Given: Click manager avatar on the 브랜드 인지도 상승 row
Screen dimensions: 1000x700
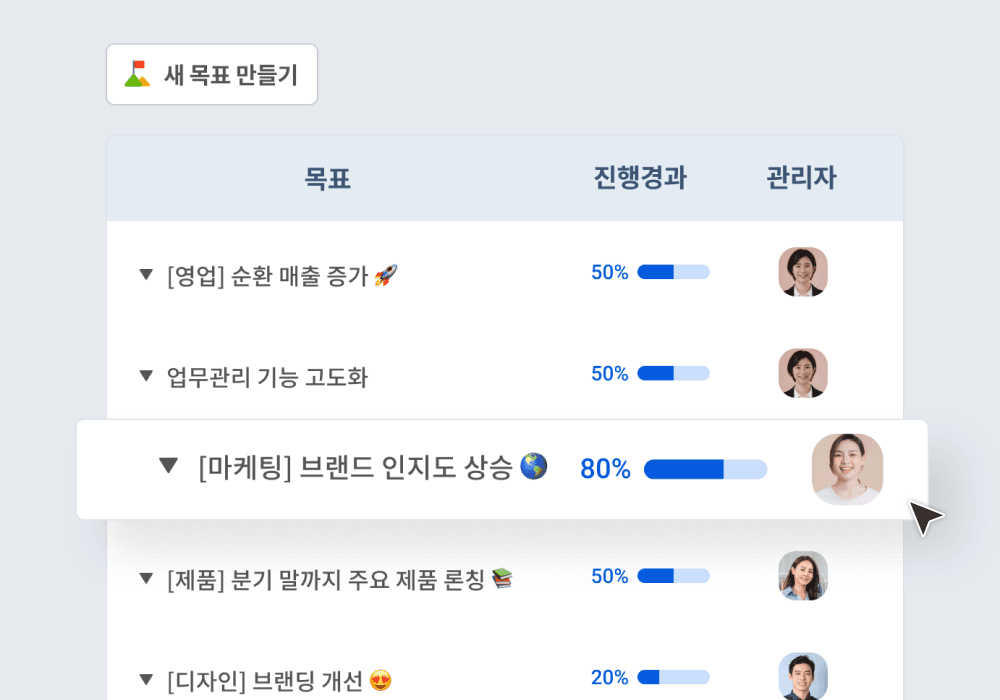Looking at the screenshot, I should pos(847,469).
